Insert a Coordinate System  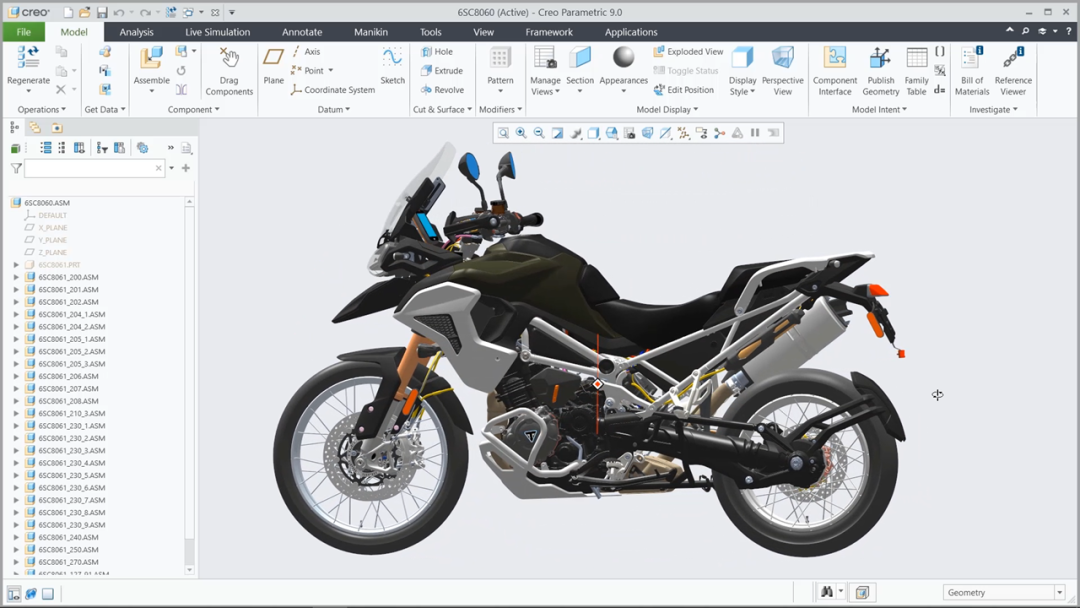333,90
